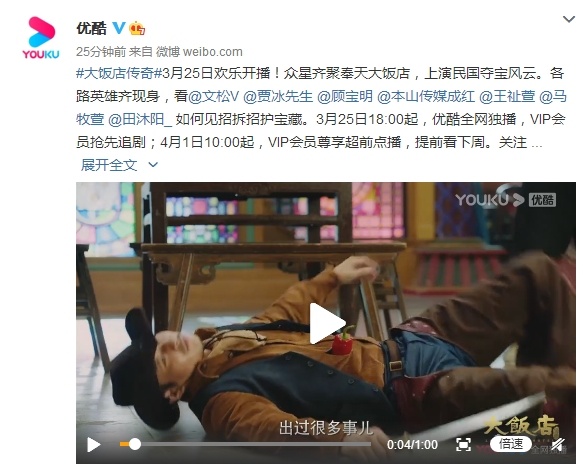
Task: Start playback from the bottom-left play icon
Action: pos(93,445)
